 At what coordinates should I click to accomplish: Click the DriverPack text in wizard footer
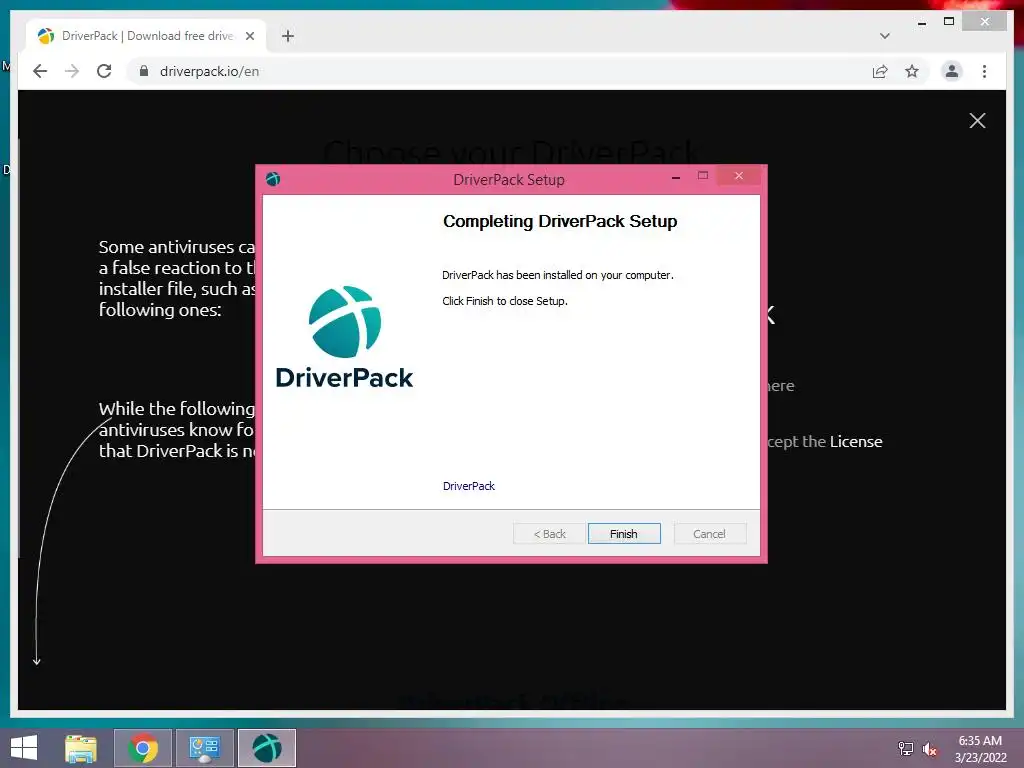[x=469, y=486]
